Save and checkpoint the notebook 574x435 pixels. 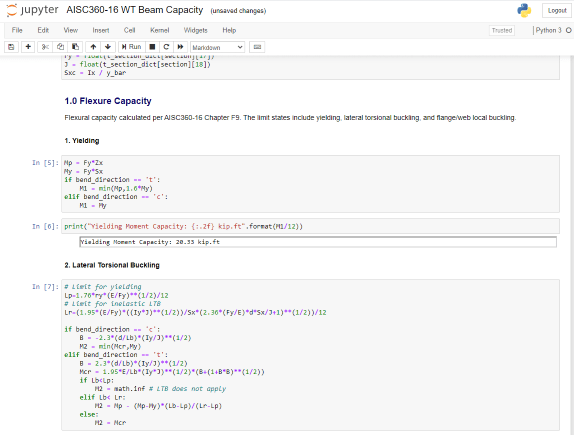[x=11, y=47]
